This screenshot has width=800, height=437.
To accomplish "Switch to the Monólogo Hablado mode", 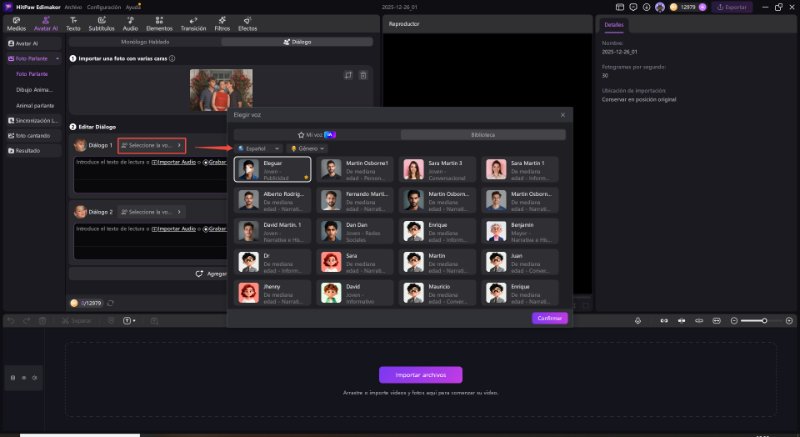I will [x=147, y=43].
